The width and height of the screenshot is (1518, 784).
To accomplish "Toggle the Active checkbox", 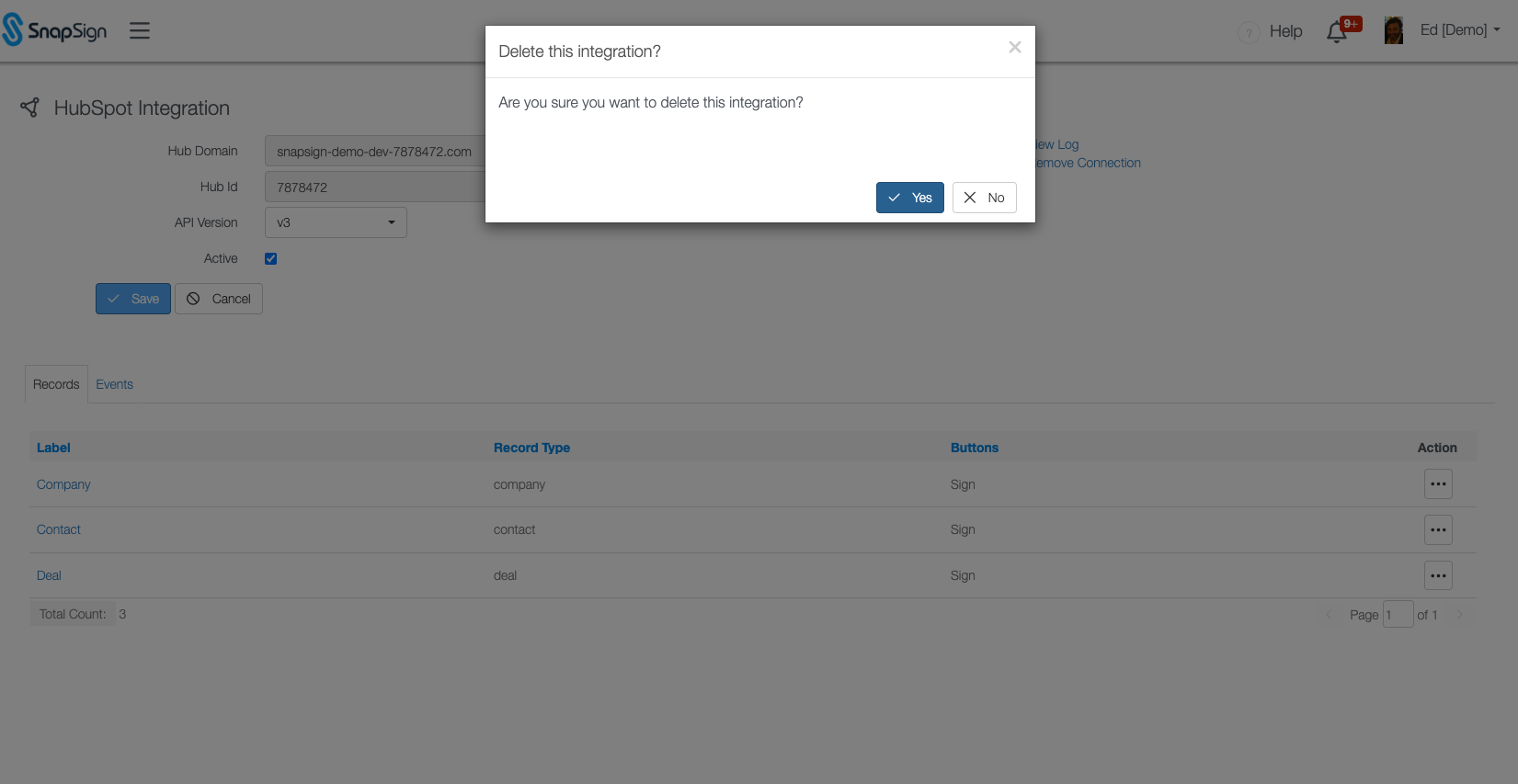I will click(270, 258).
